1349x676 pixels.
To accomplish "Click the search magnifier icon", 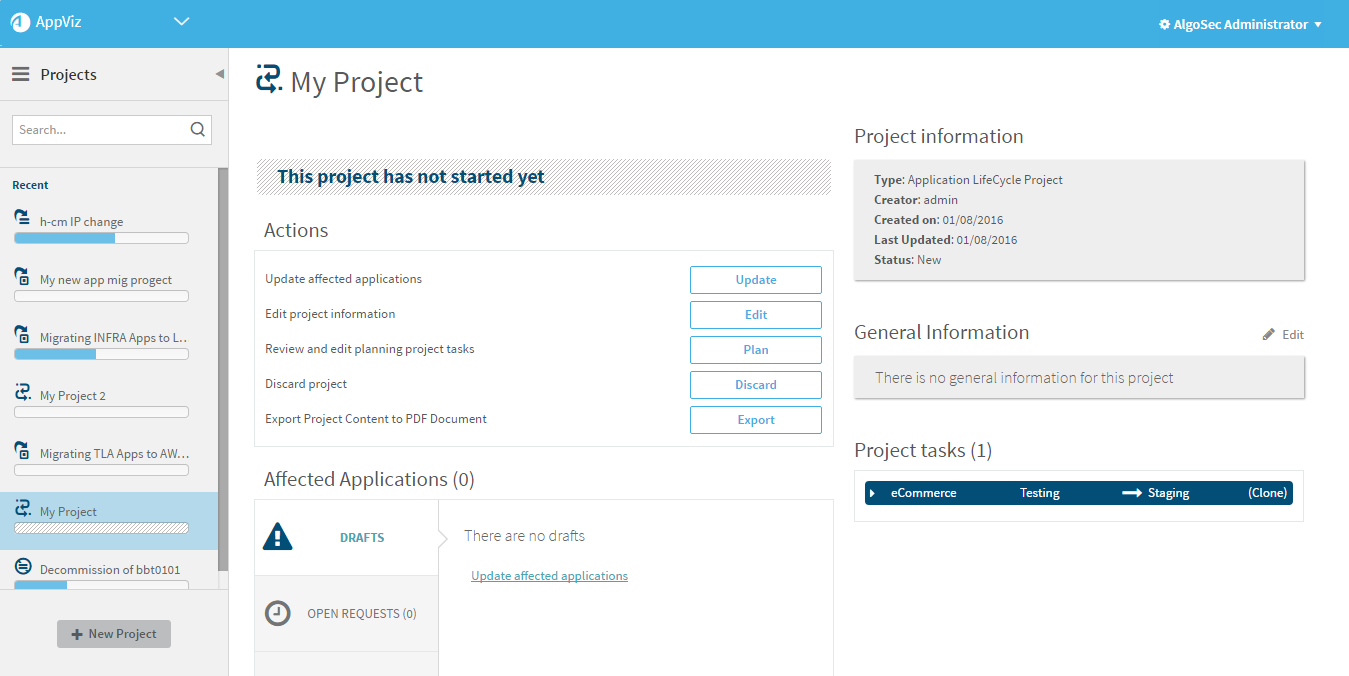I will (x=197, y=129).
